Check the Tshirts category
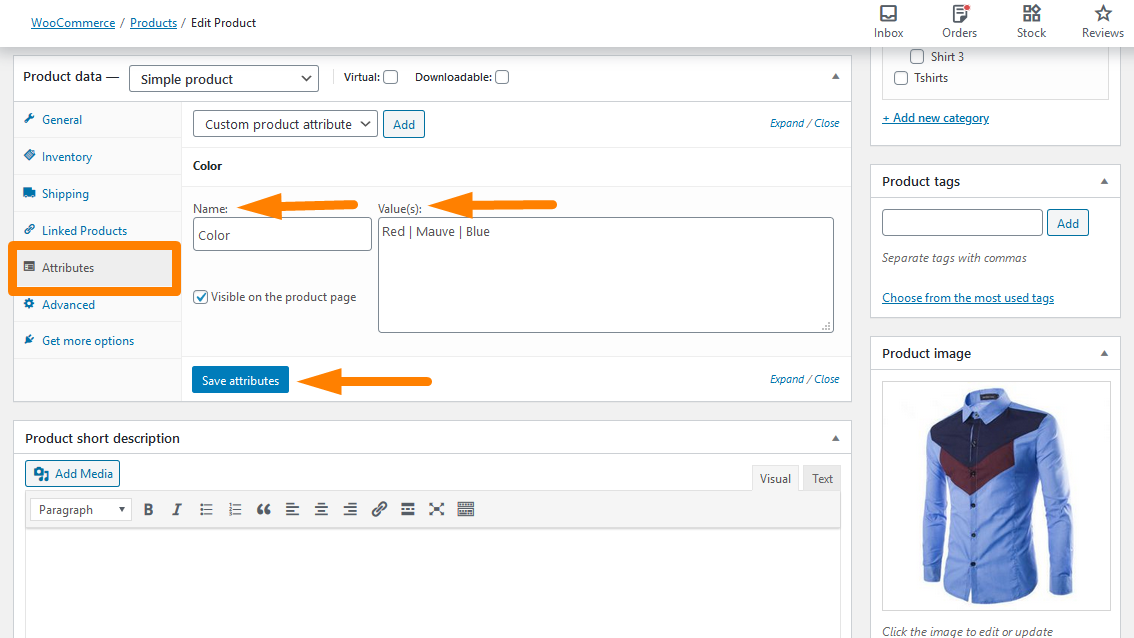The width and height of the screenshot is (1134, 638). coord(901,78)
